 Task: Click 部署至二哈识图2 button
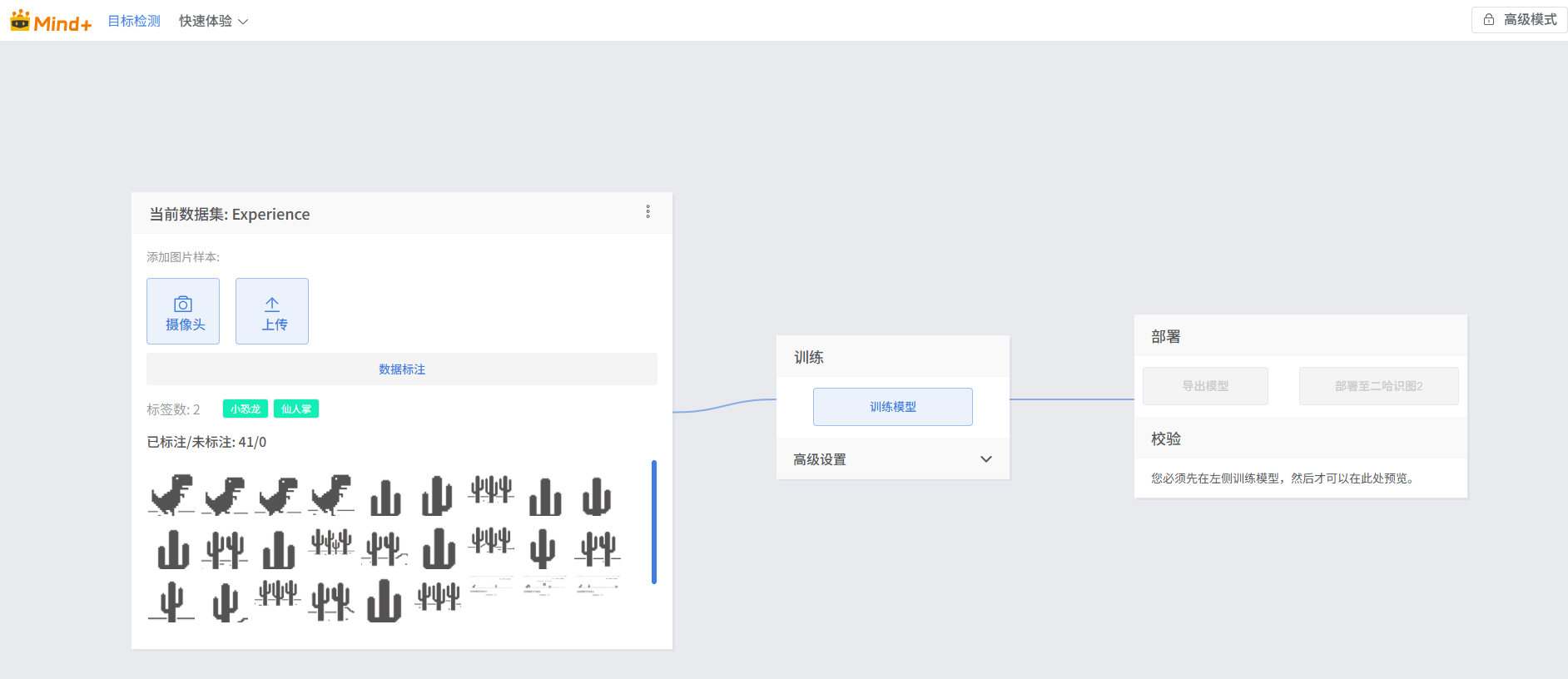1378,386
